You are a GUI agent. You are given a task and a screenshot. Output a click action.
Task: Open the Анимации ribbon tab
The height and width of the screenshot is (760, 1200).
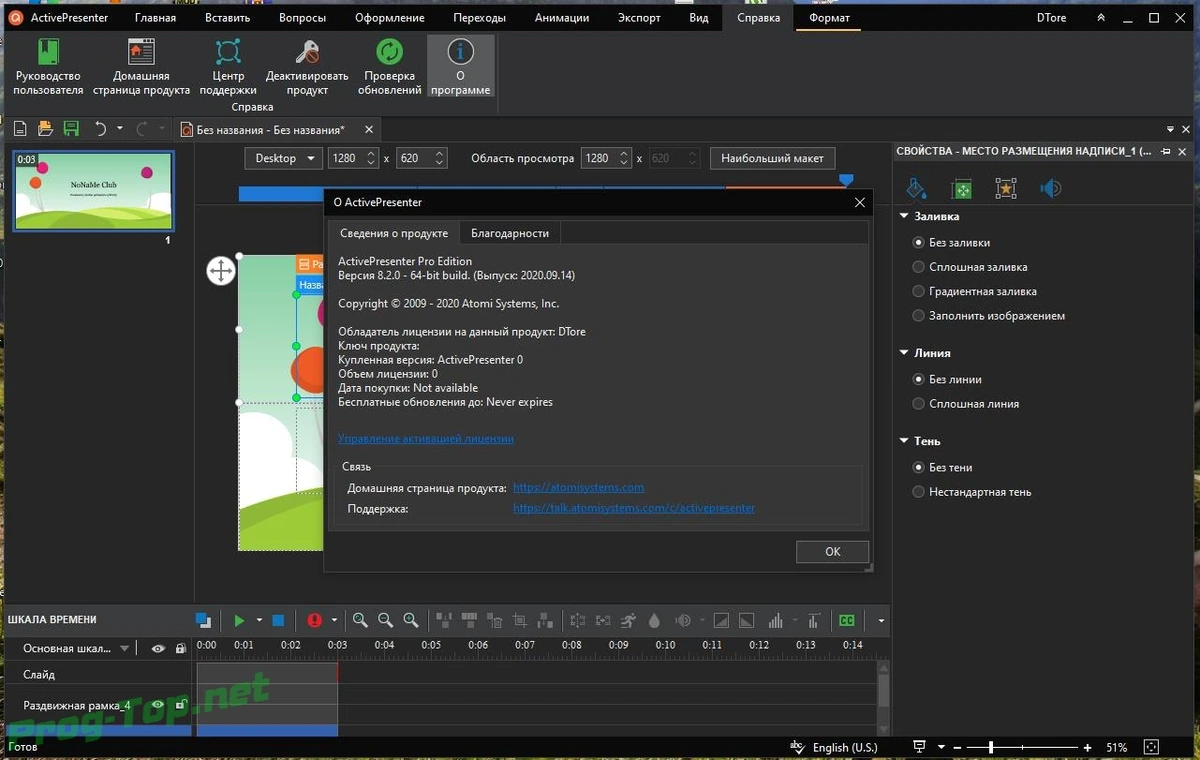click(562, 18)
